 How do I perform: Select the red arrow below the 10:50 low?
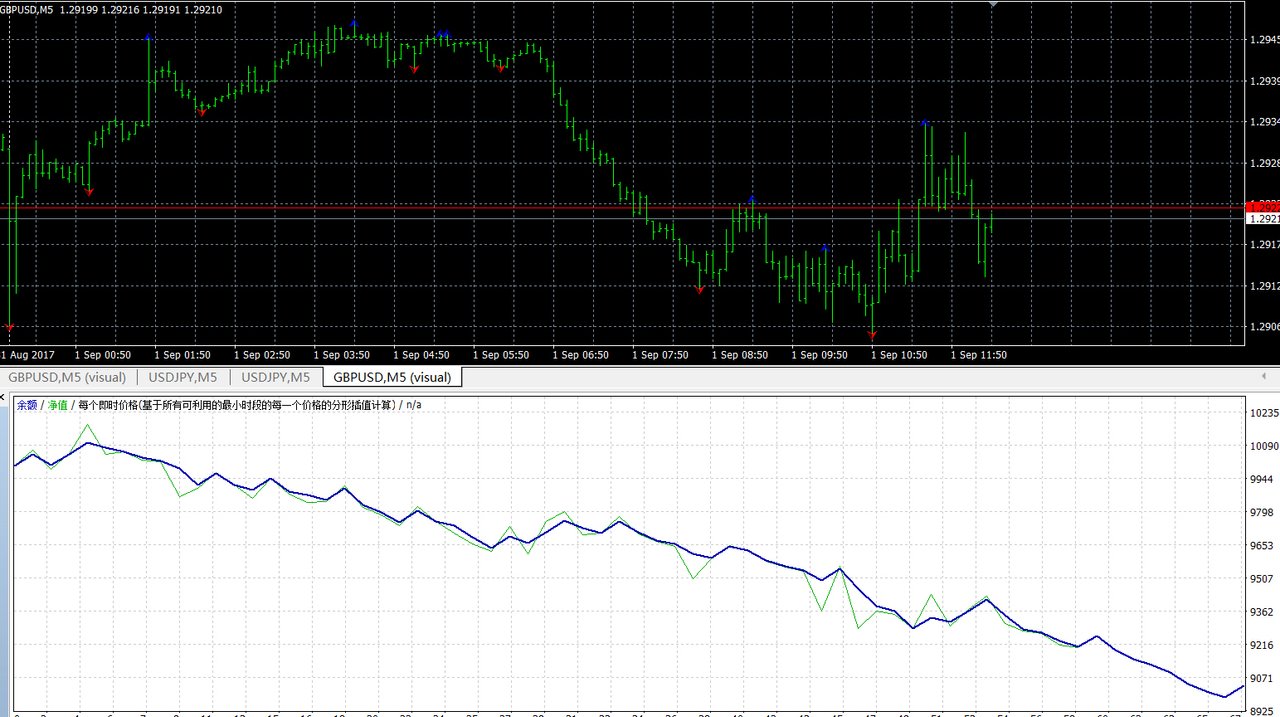pyautogui.click(x=872, y=334)
